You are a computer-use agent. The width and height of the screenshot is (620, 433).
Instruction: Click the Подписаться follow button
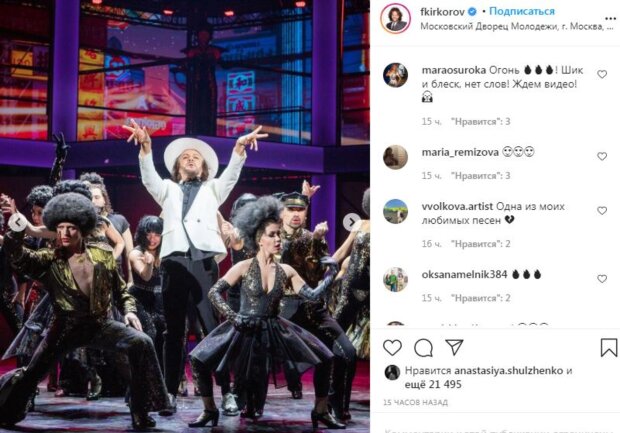point(522,11)
